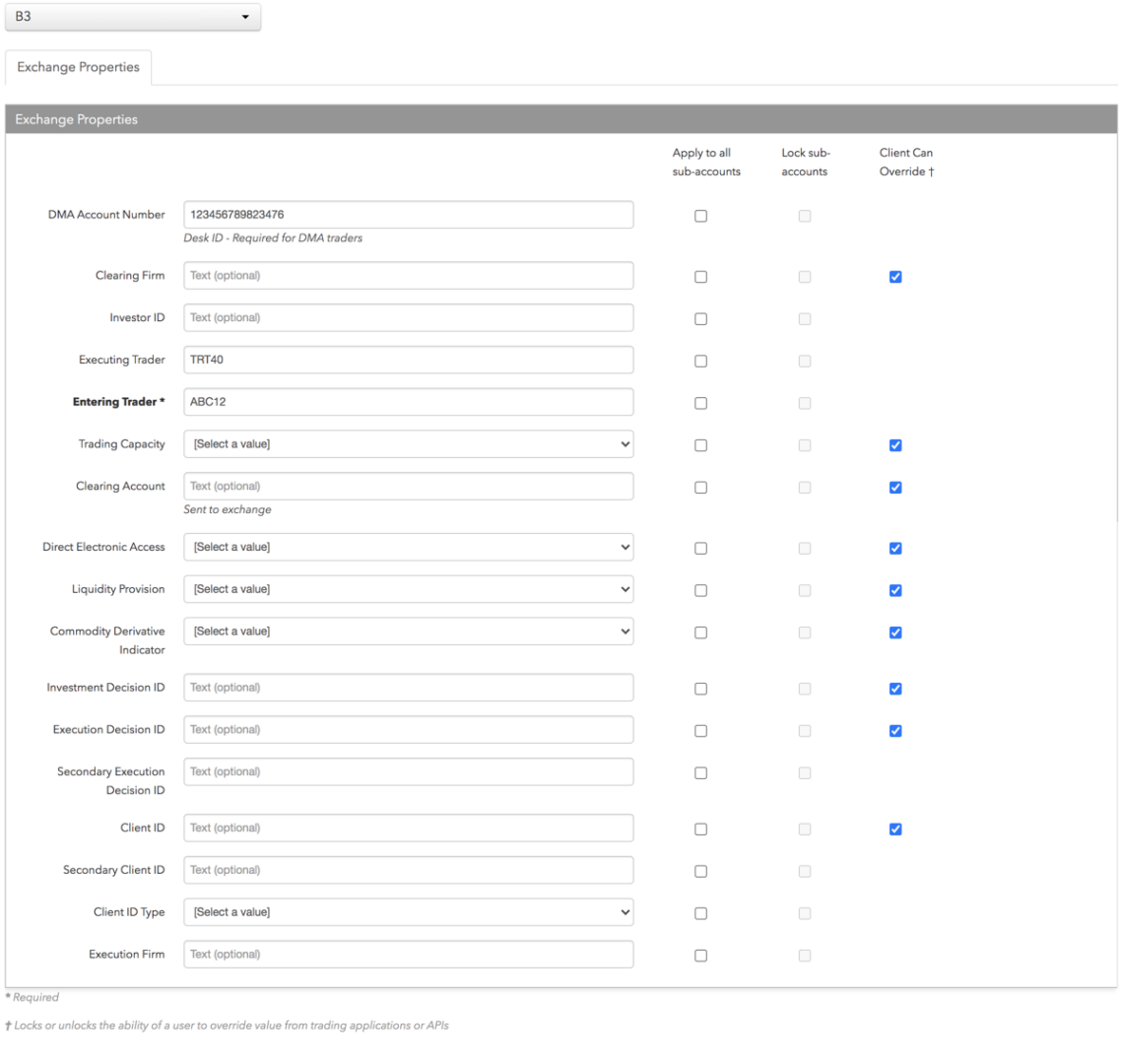Uncheck Client Can Override for Client ID
The height and width of the screenshot is (1064, 1121).
click(x=895, y=830)
